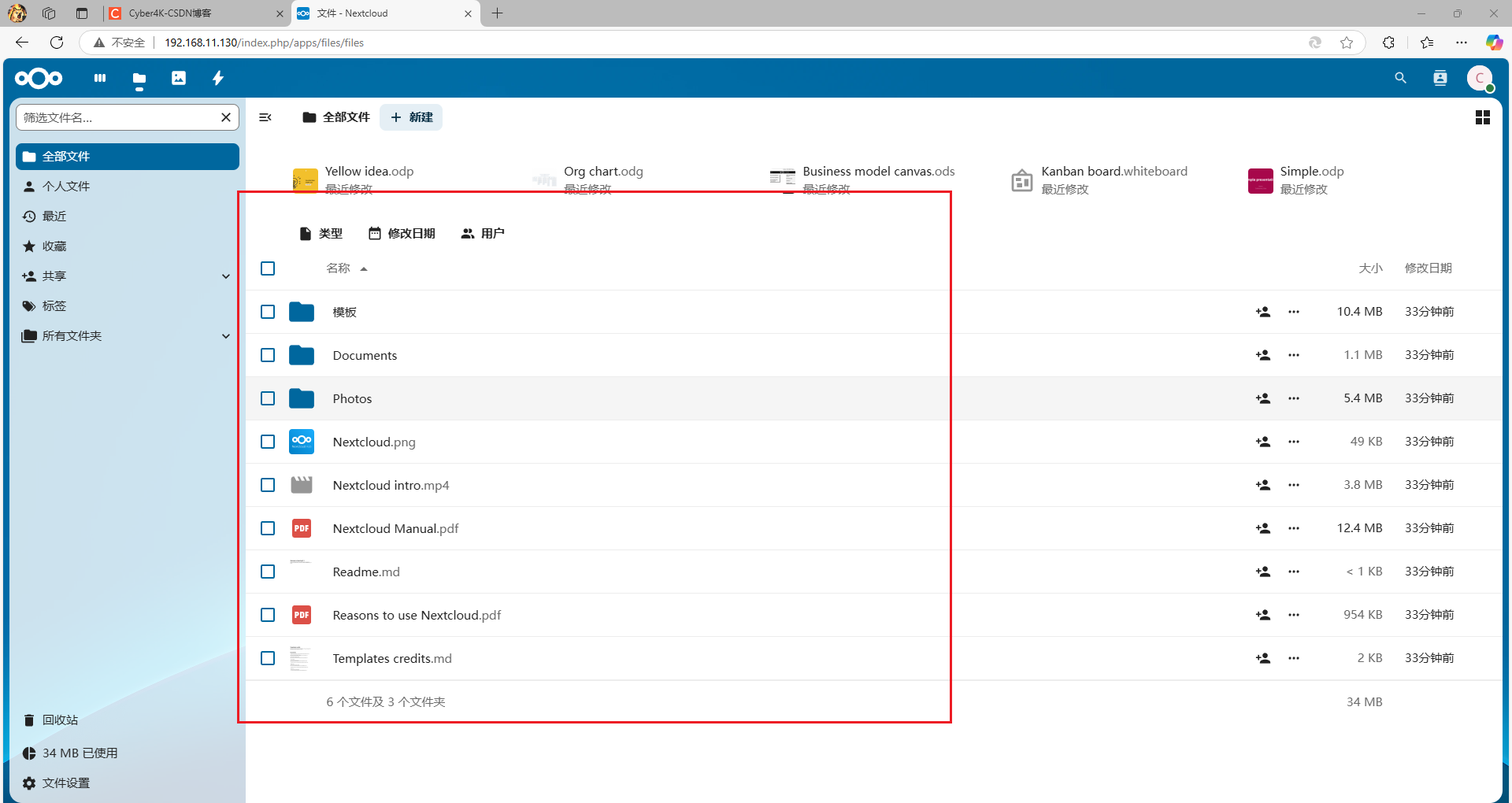Sort files by 大小 column
Image resolution: width=1512 pixels, height=803 pixels.
click(x=1370, y=268)
